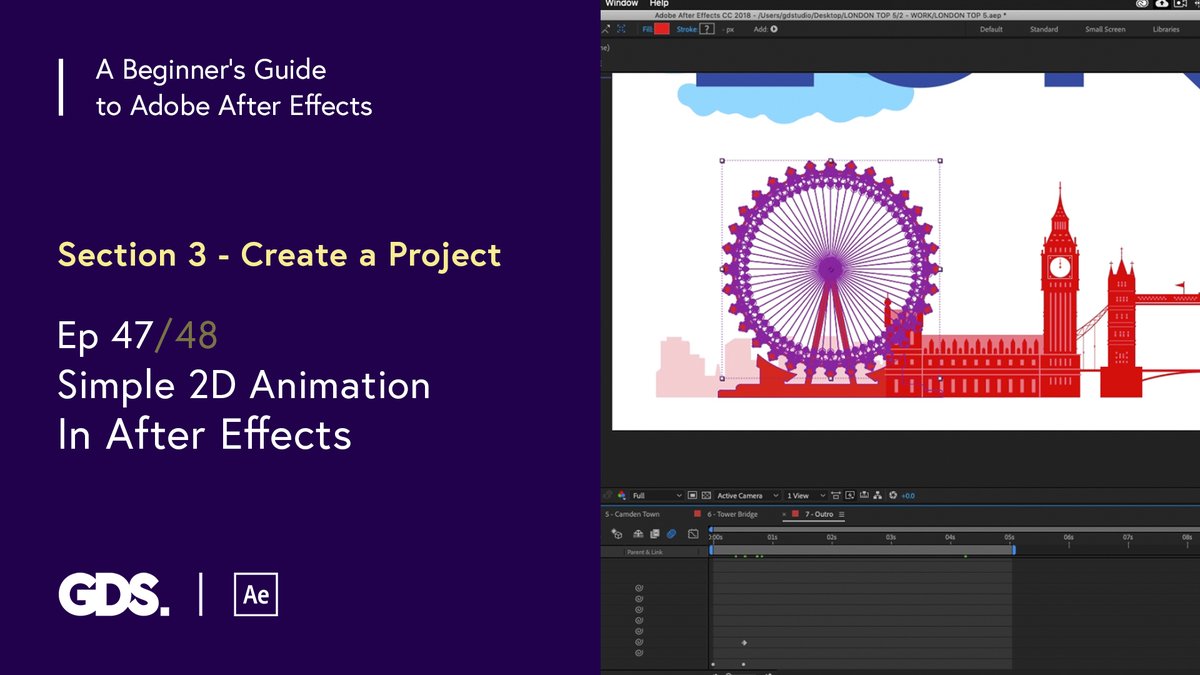Toggle the Region of Interest icon
Image resolution: width=1200 pixels, height=675 pixels.
pyautogui.click(x=692, y=496)
